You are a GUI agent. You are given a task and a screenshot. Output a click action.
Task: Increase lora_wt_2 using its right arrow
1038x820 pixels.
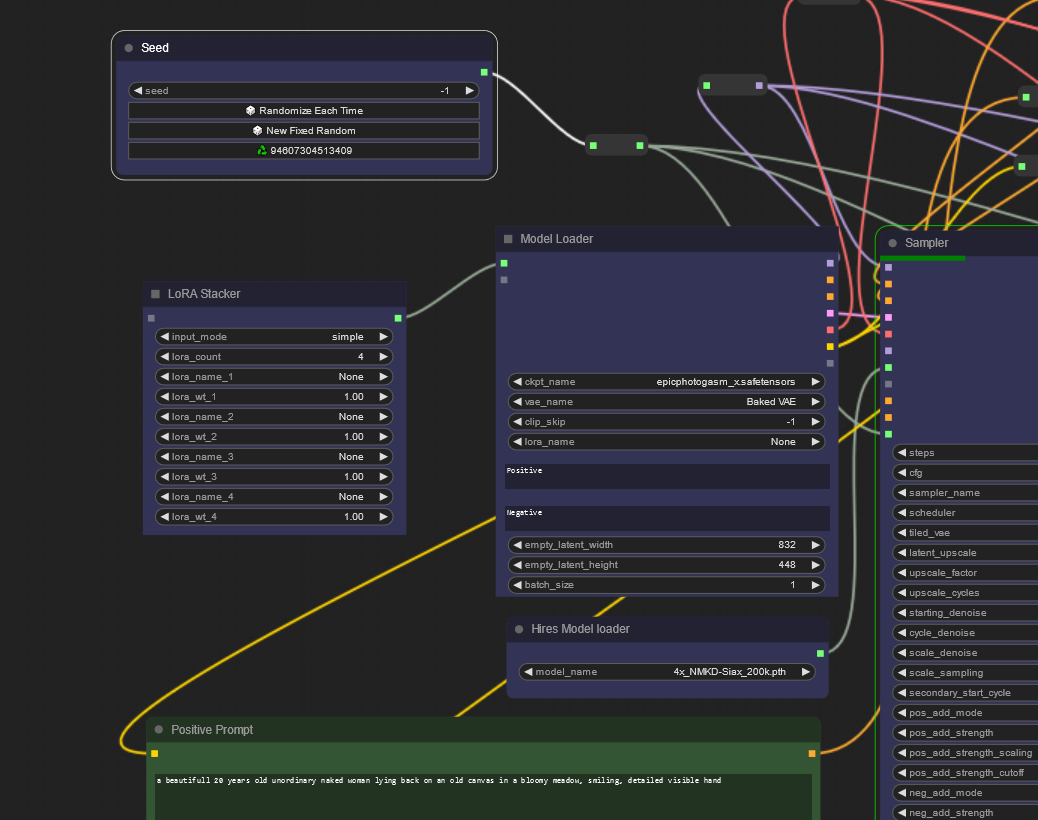[383, 437]
